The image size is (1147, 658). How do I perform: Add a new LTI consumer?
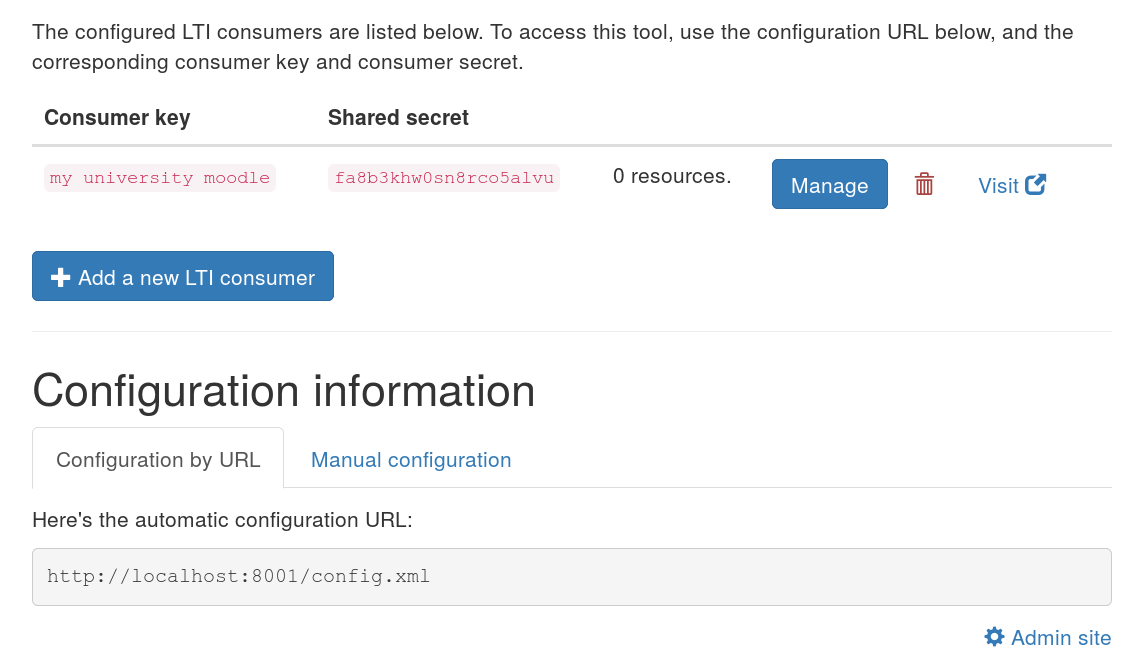(183, 276)
